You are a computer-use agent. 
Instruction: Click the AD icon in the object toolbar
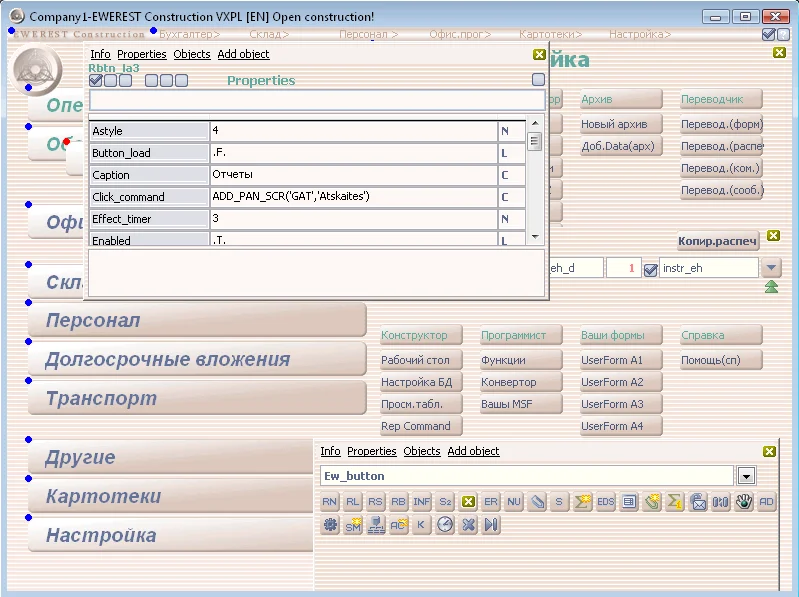(767, 502)
